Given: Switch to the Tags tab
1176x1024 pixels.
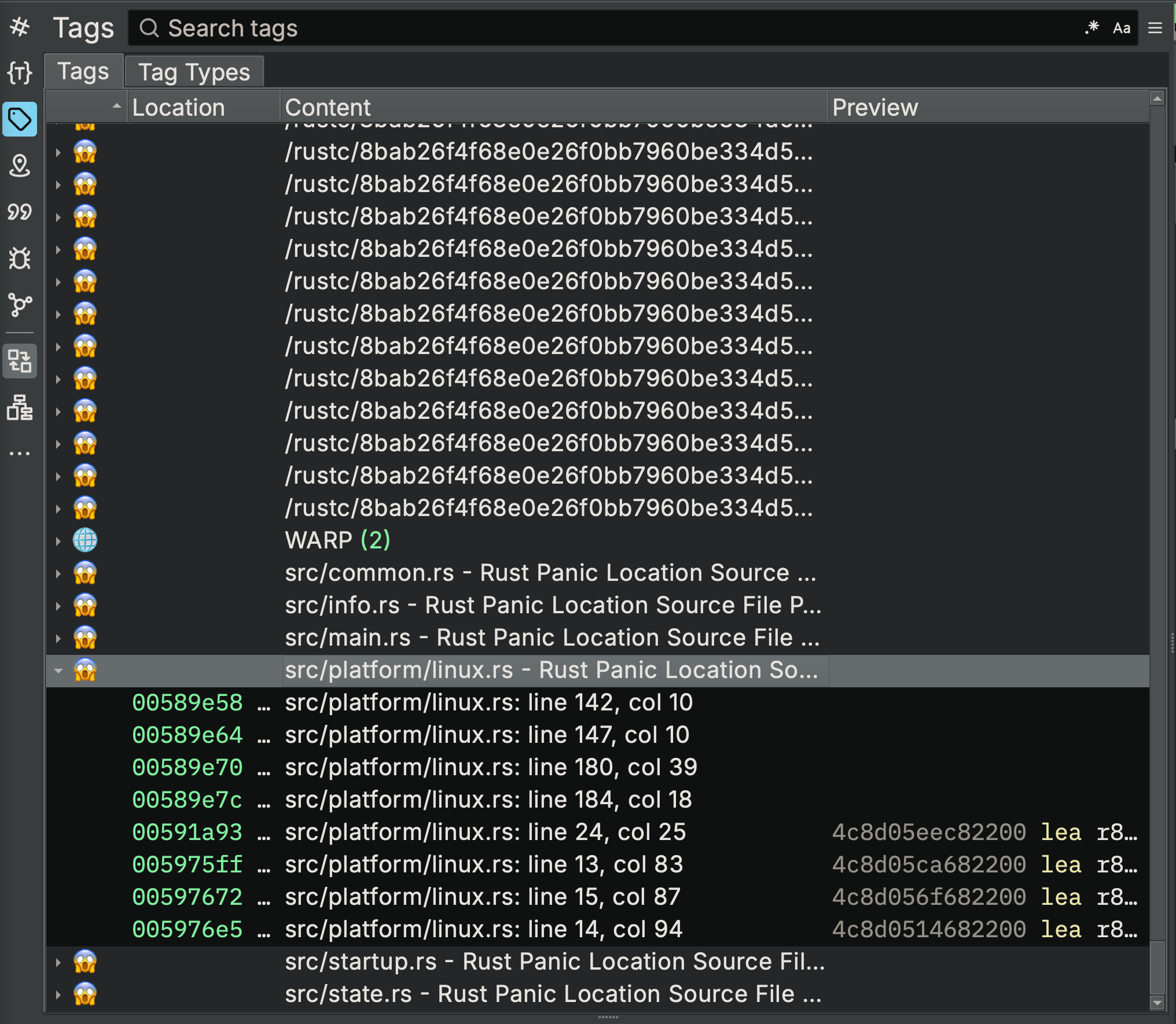Looking at the screenshot, I should pyautogui.click(x=84, y=71).
